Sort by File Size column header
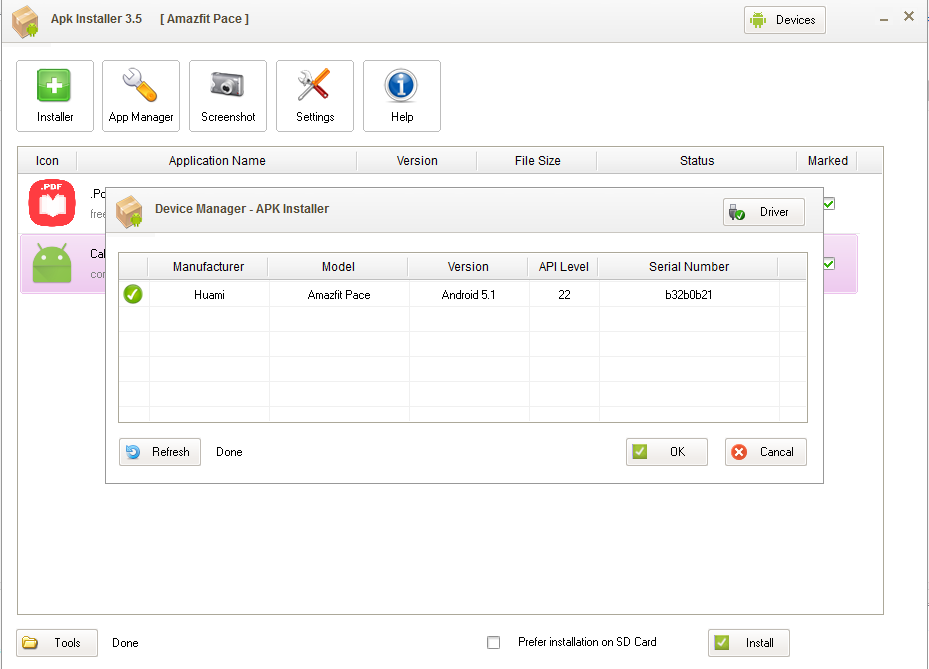The width and height of the screenshot is (929, 669). [537, 161]
